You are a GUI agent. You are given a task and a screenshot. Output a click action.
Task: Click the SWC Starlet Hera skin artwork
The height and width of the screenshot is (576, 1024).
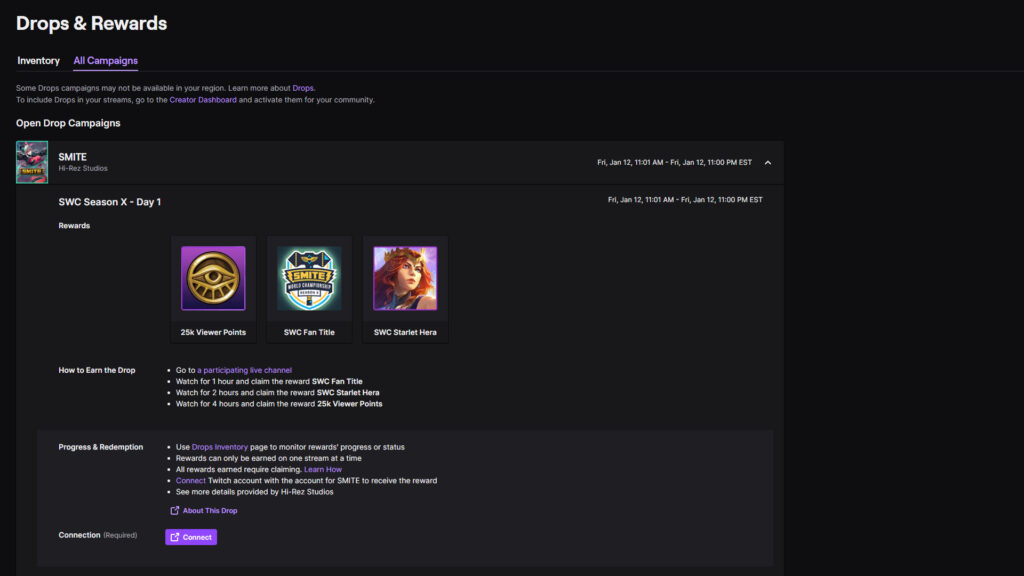pyautogui.click(x=405, y=277)
